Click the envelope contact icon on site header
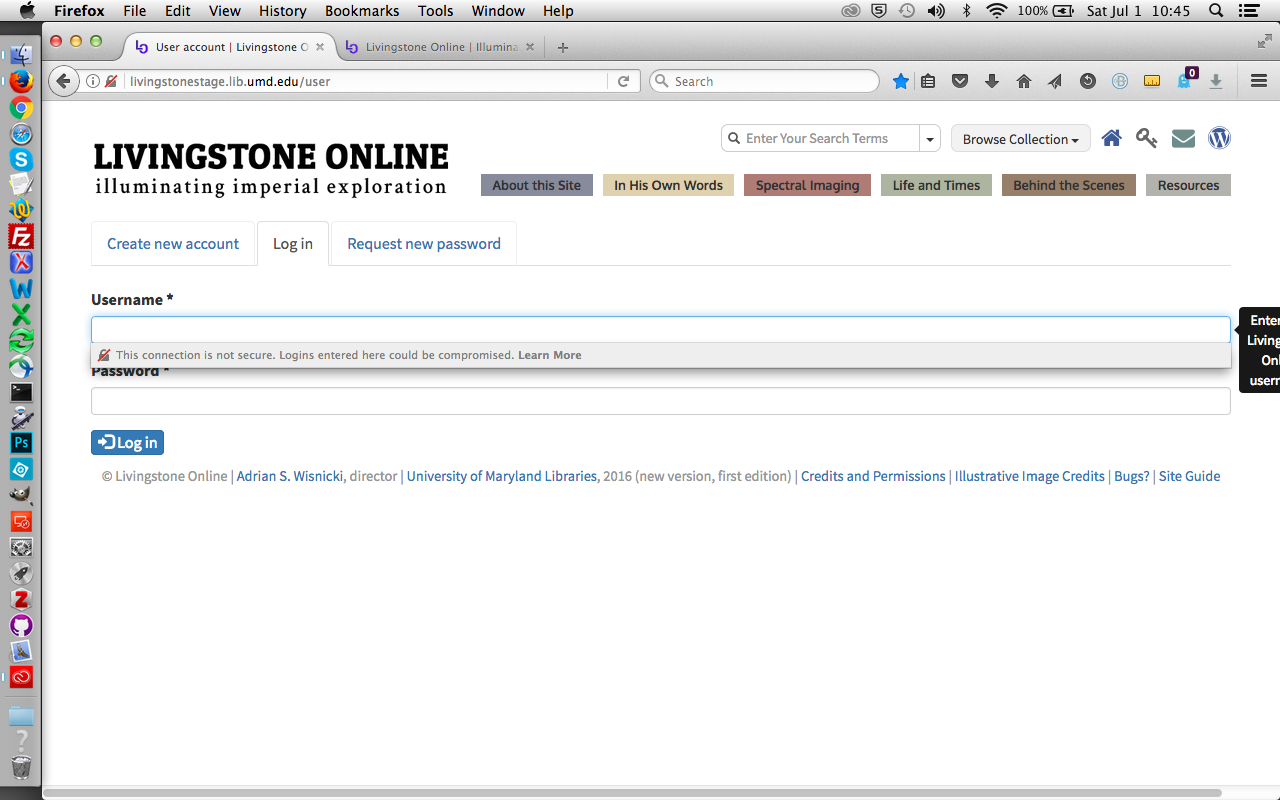The image size is (1280, 800). (1183, 139)
